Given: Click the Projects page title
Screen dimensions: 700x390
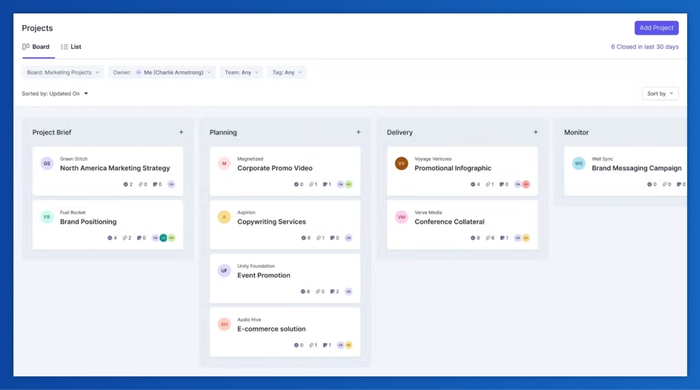Looking at the screenshot, I should (x=37, y=28).
